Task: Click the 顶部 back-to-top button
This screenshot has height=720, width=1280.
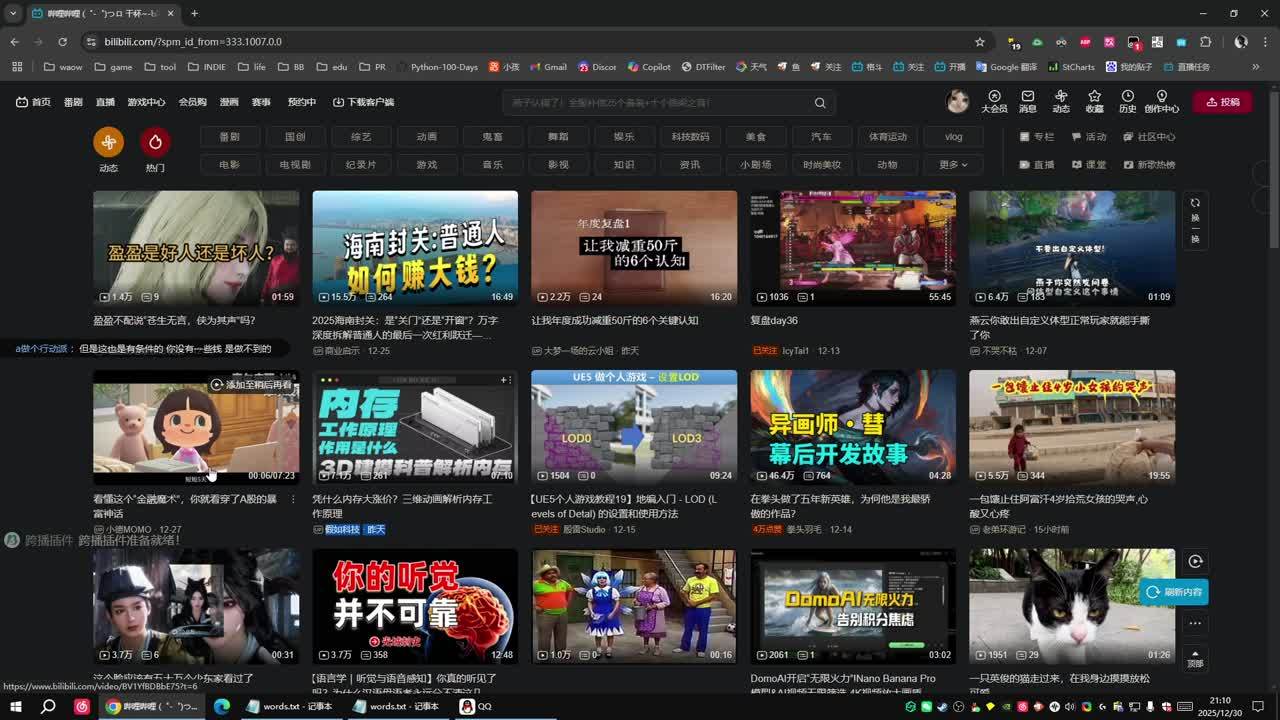Action: coord(1195,657)
